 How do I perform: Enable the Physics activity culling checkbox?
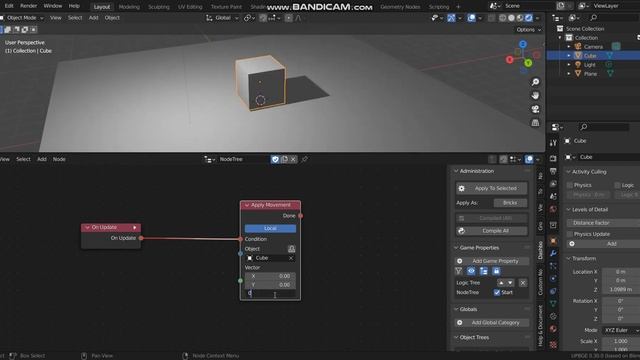click(570, 185)
